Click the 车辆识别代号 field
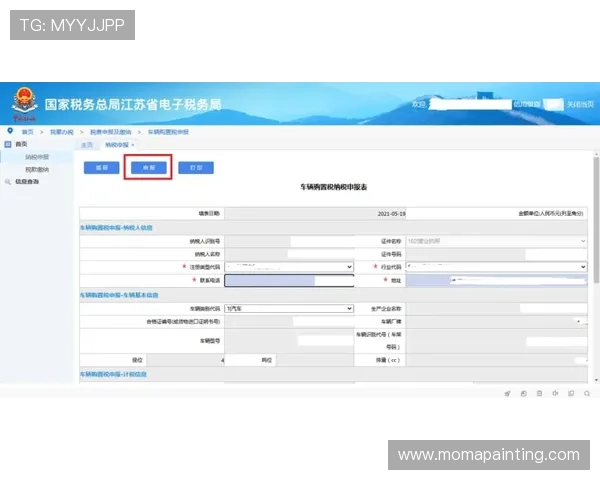Image resolution: width=600 pixels, height=480 pixels. coord(496,341)
